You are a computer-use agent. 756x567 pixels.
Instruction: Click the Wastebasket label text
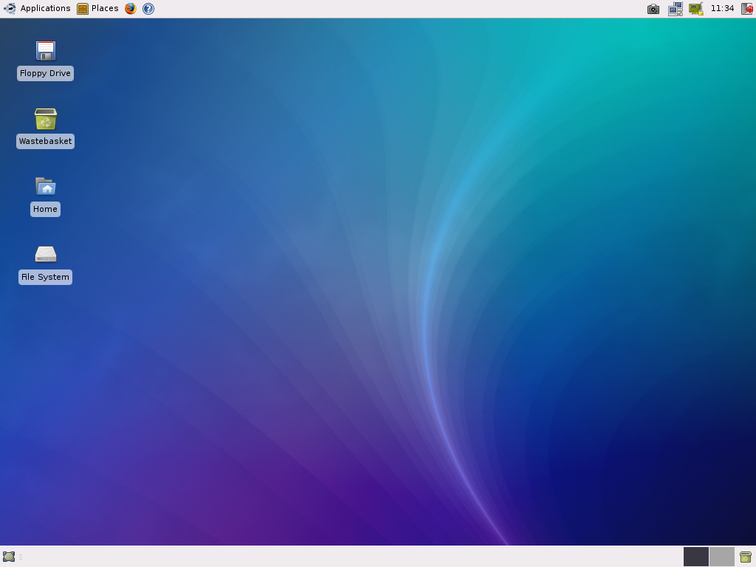[45, 141]
